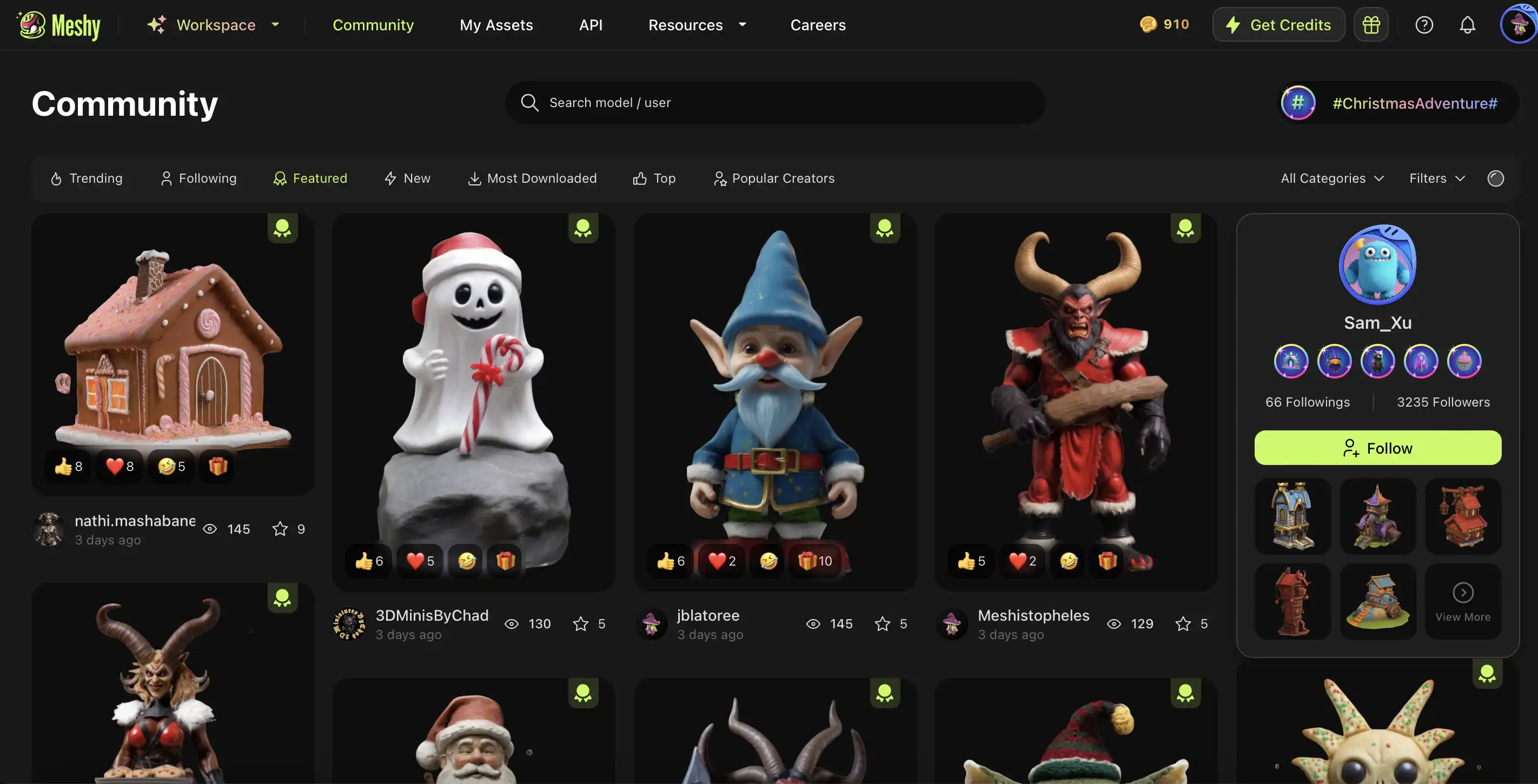Heart react on the gingerbread house model
1538x784 pixels.
coord(120,466)
